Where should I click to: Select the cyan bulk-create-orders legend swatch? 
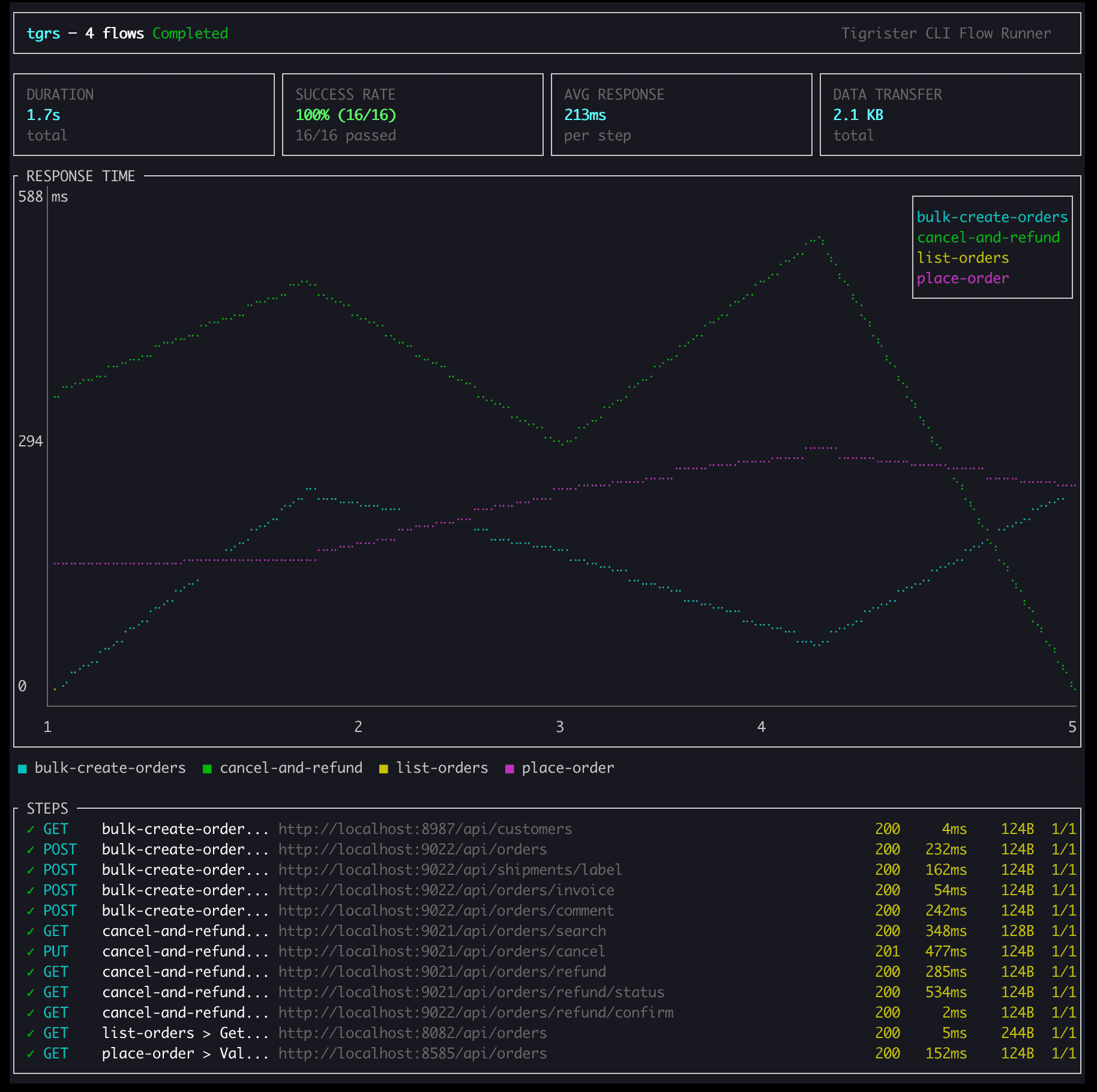click(22, 767)
